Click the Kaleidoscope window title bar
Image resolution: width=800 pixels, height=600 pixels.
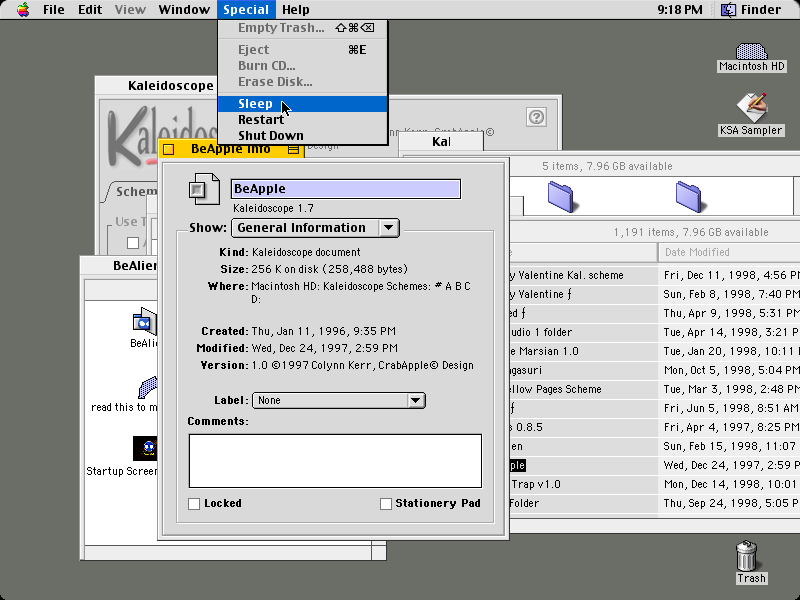[156, 85]
